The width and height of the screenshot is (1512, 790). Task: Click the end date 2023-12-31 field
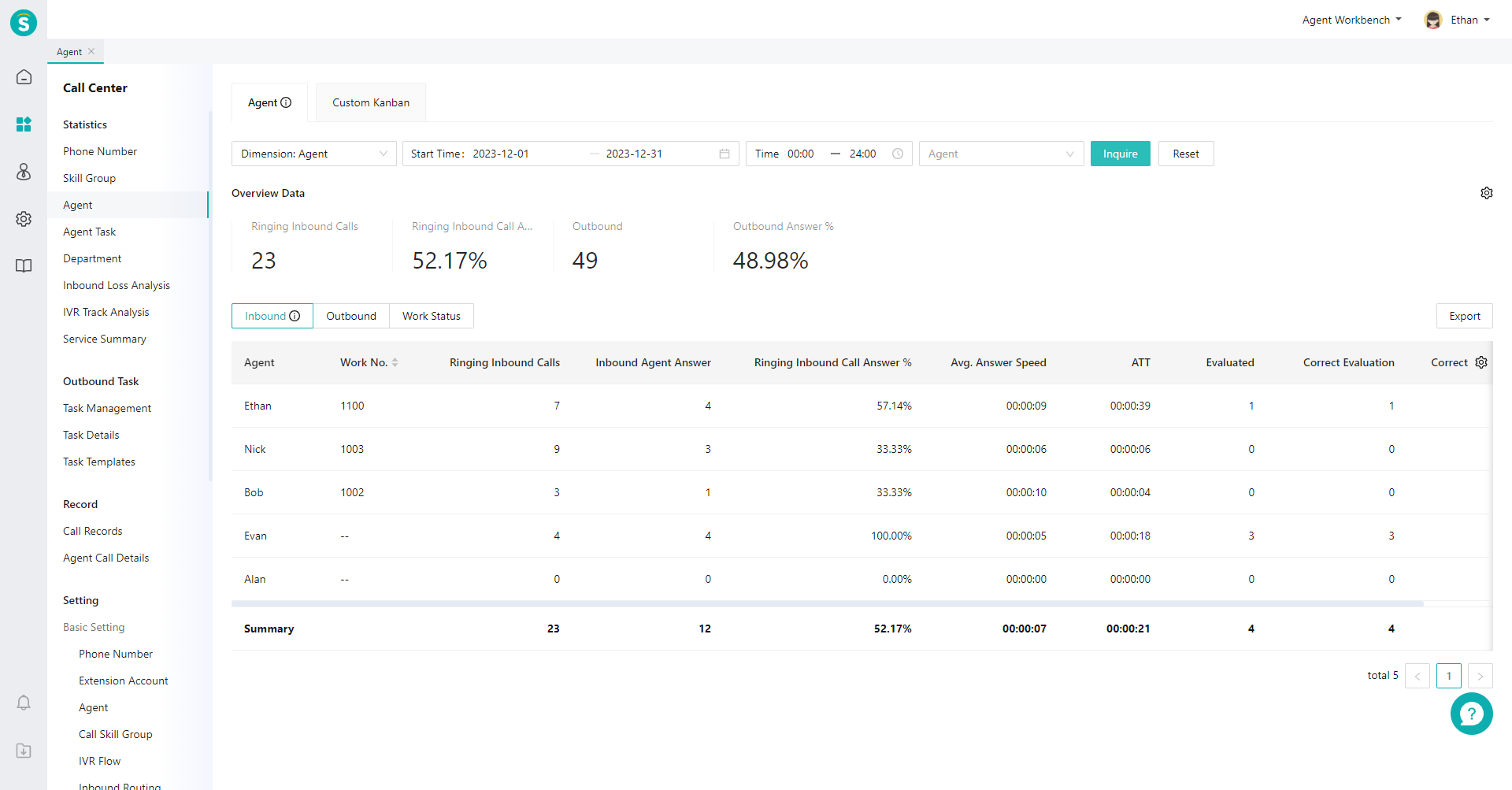point(634,154)
